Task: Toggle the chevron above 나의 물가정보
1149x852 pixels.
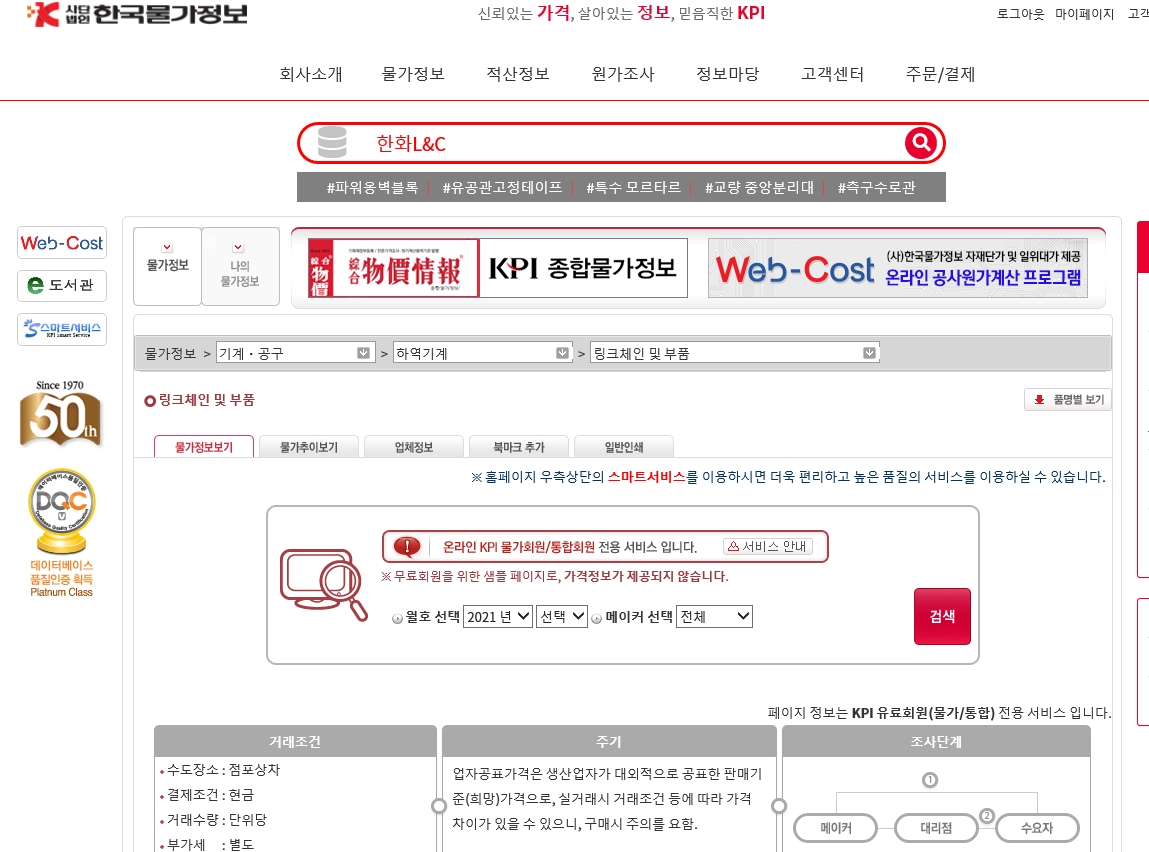Action: 238,247
